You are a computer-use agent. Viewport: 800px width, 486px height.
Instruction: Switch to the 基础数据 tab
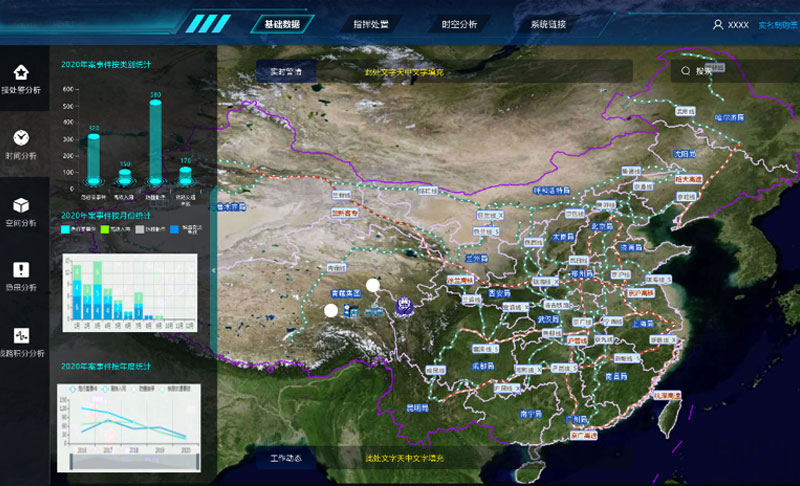point(282,24)
